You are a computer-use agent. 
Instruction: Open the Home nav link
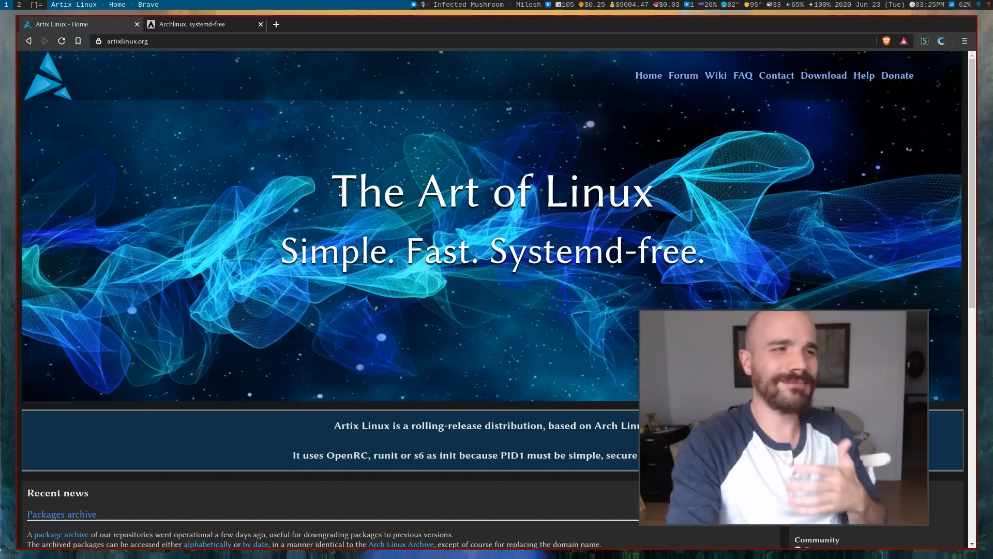[648, 75]
